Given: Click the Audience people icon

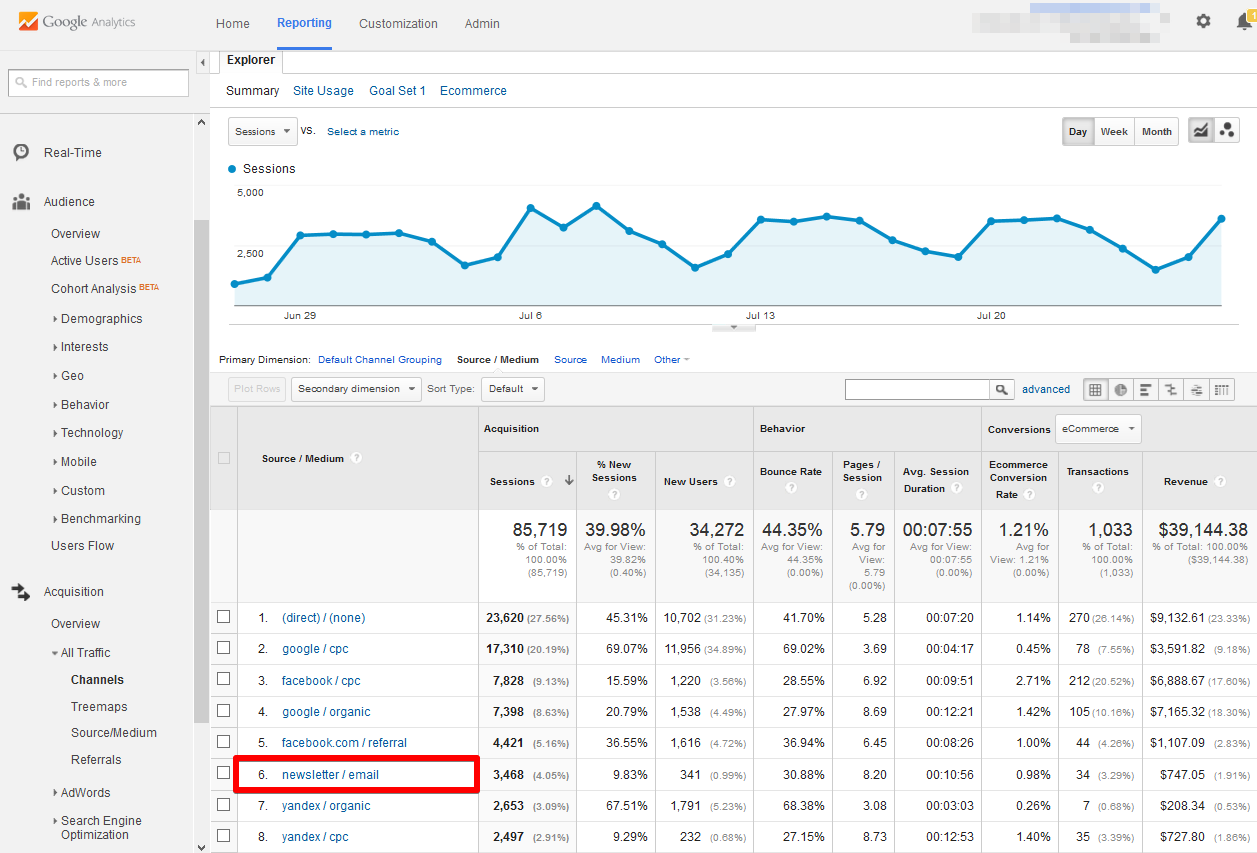Looking at the screenshot, I should click(21, 202).
